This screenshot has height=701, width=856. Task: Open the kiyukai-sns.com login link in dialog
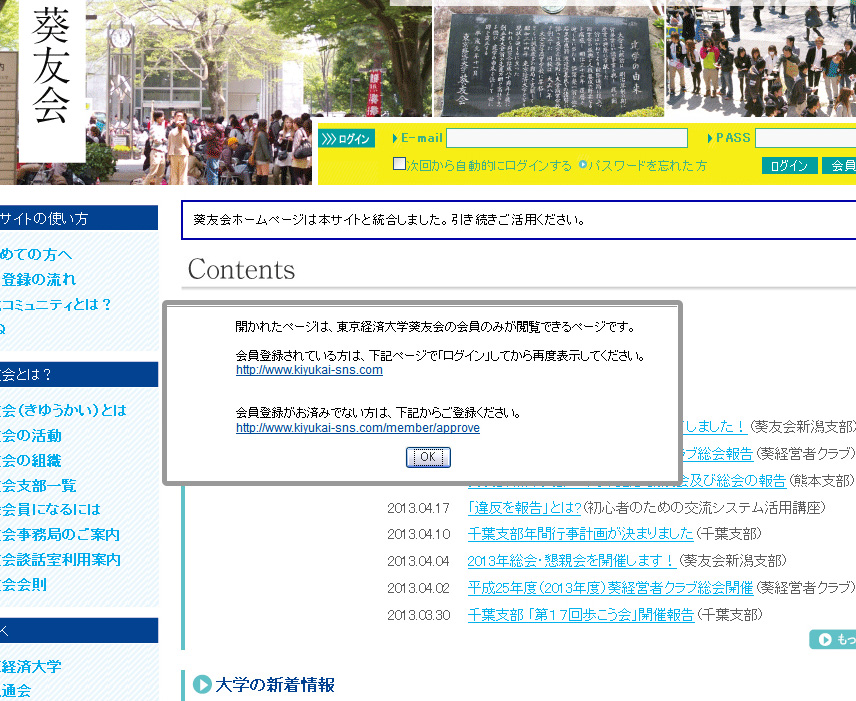pos(309,370)
